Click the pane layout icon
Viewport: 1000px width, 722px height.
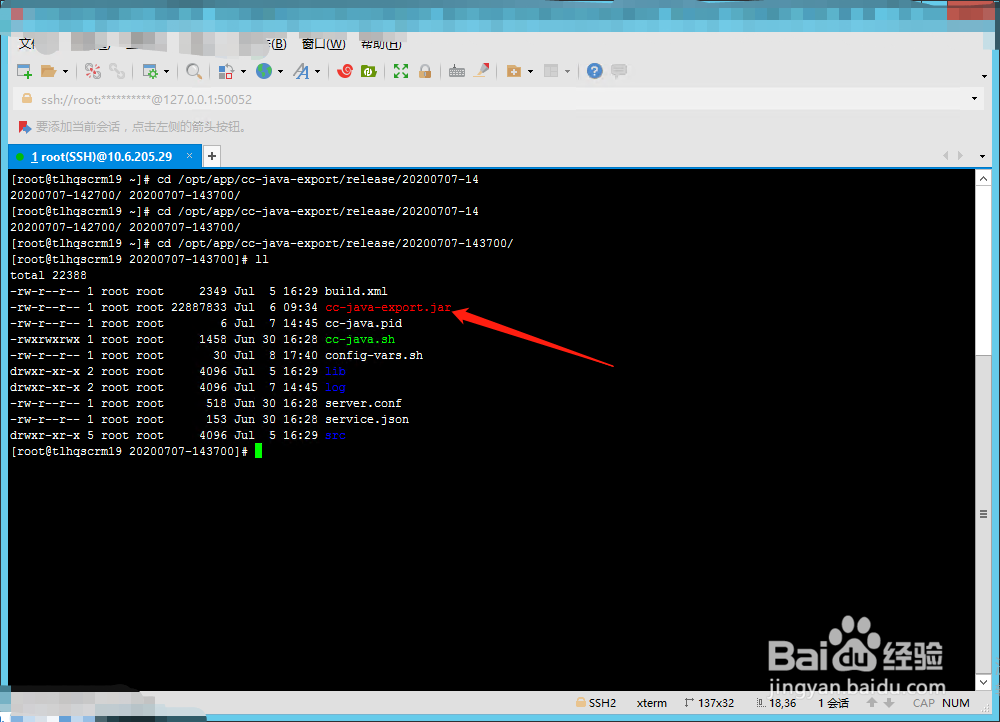coord(551,71)
